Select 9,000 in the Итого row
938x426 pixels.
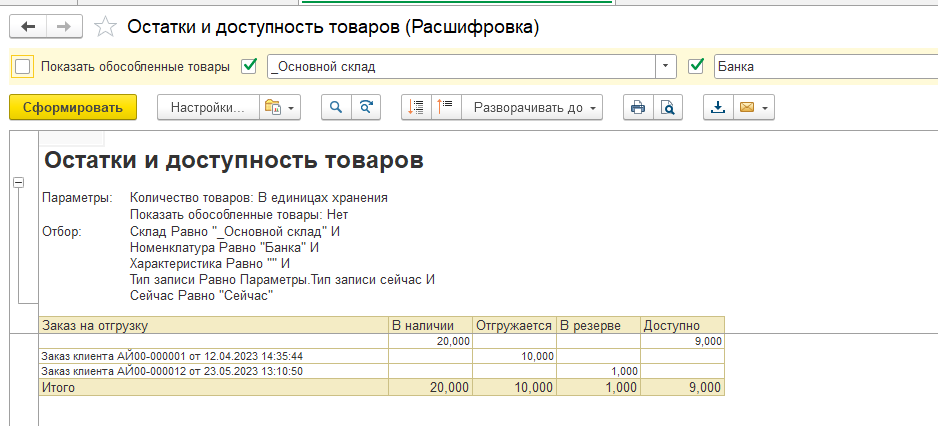[x=682, y=387]
